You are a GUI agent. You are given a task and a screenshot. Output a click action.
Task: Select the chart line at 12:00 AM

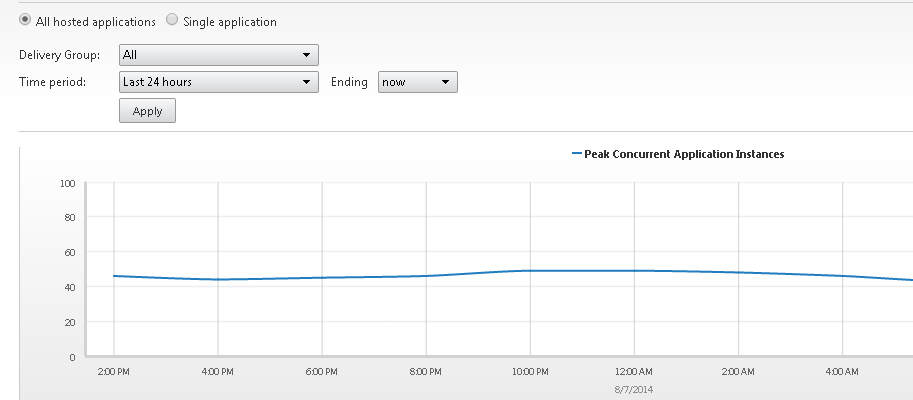[x=634, y=270]
